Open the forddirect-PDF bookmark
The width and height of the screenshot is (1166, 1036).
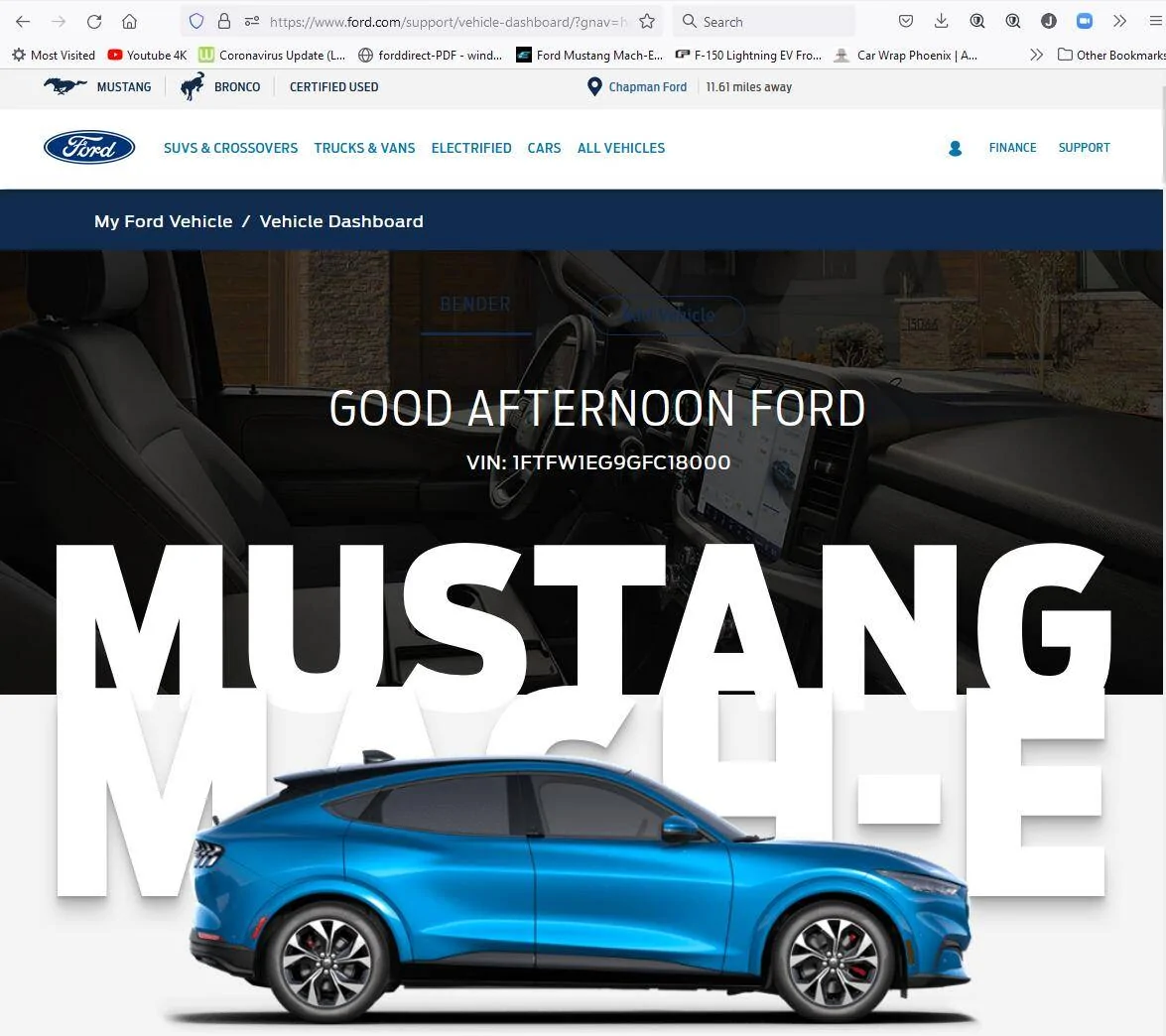point(430,55)
